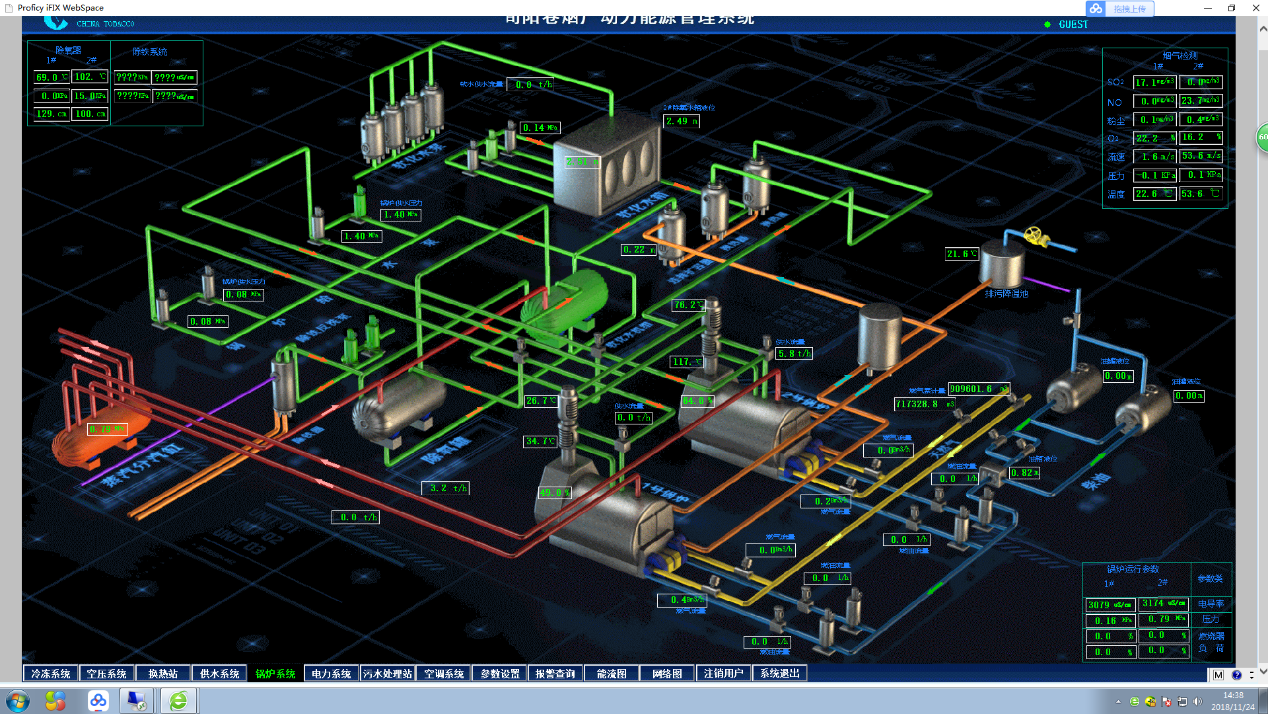Open Internet Explorer from the taskbar
Image resolution: width=1268 pixels, height=714 pixels.
click(178, 700)
